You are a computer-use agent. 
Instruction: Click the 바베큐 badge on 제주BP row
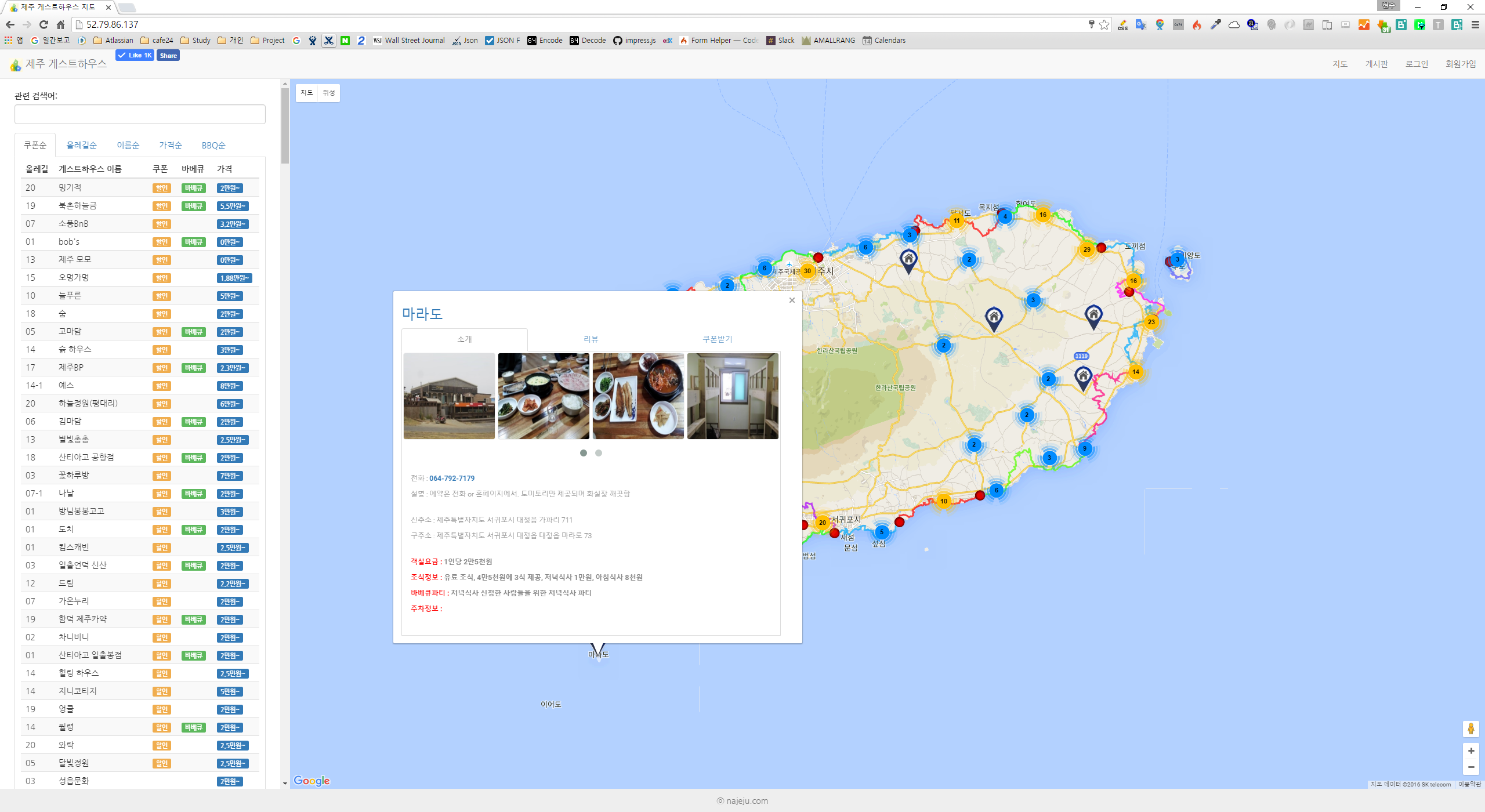(x=194, y=368)
